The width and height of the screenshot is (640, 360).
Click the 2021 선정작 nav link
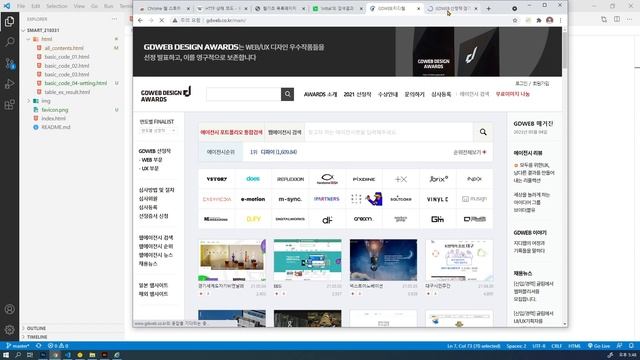pyautogui.click(x=357, y=94)
